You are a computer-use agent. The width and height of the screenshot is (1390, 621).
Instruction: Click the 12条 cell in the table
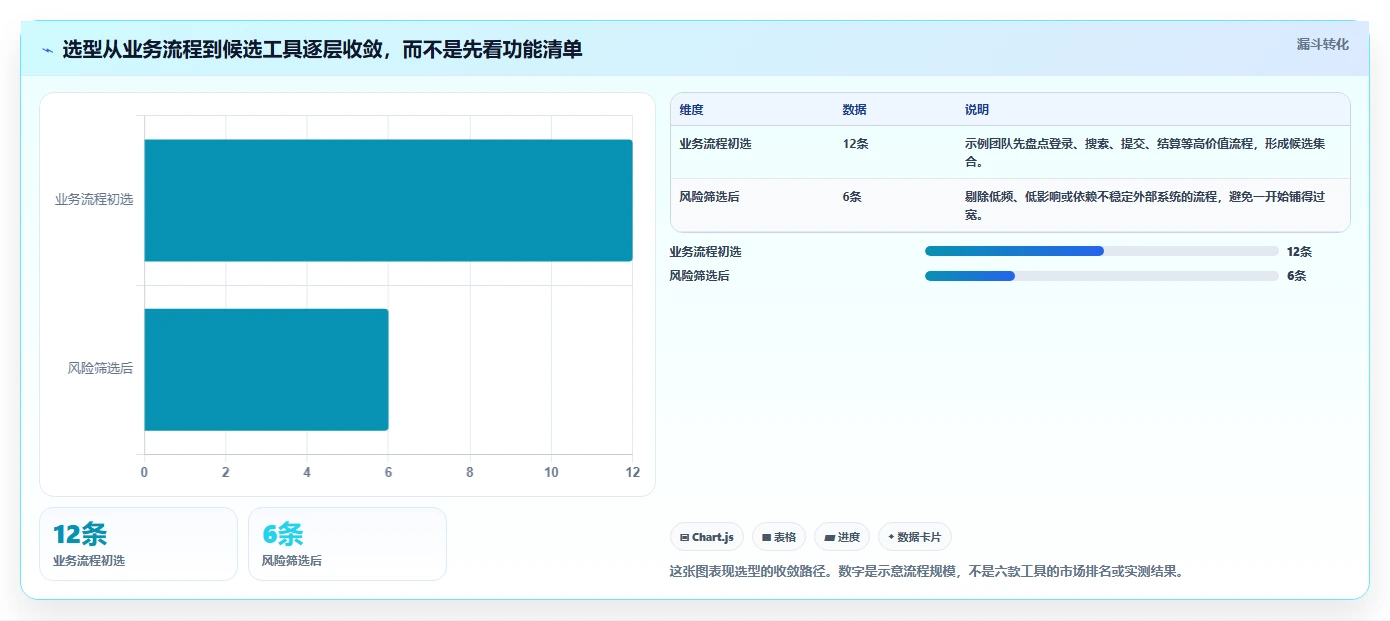tap(855, 143)
